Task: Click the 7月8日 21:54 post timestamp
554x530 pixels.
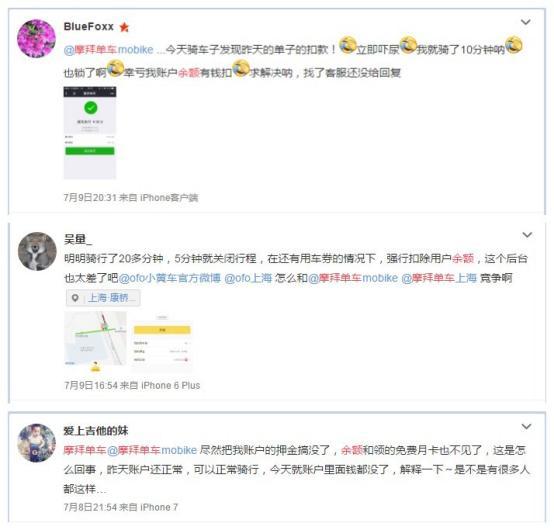Action: [90, 507]
